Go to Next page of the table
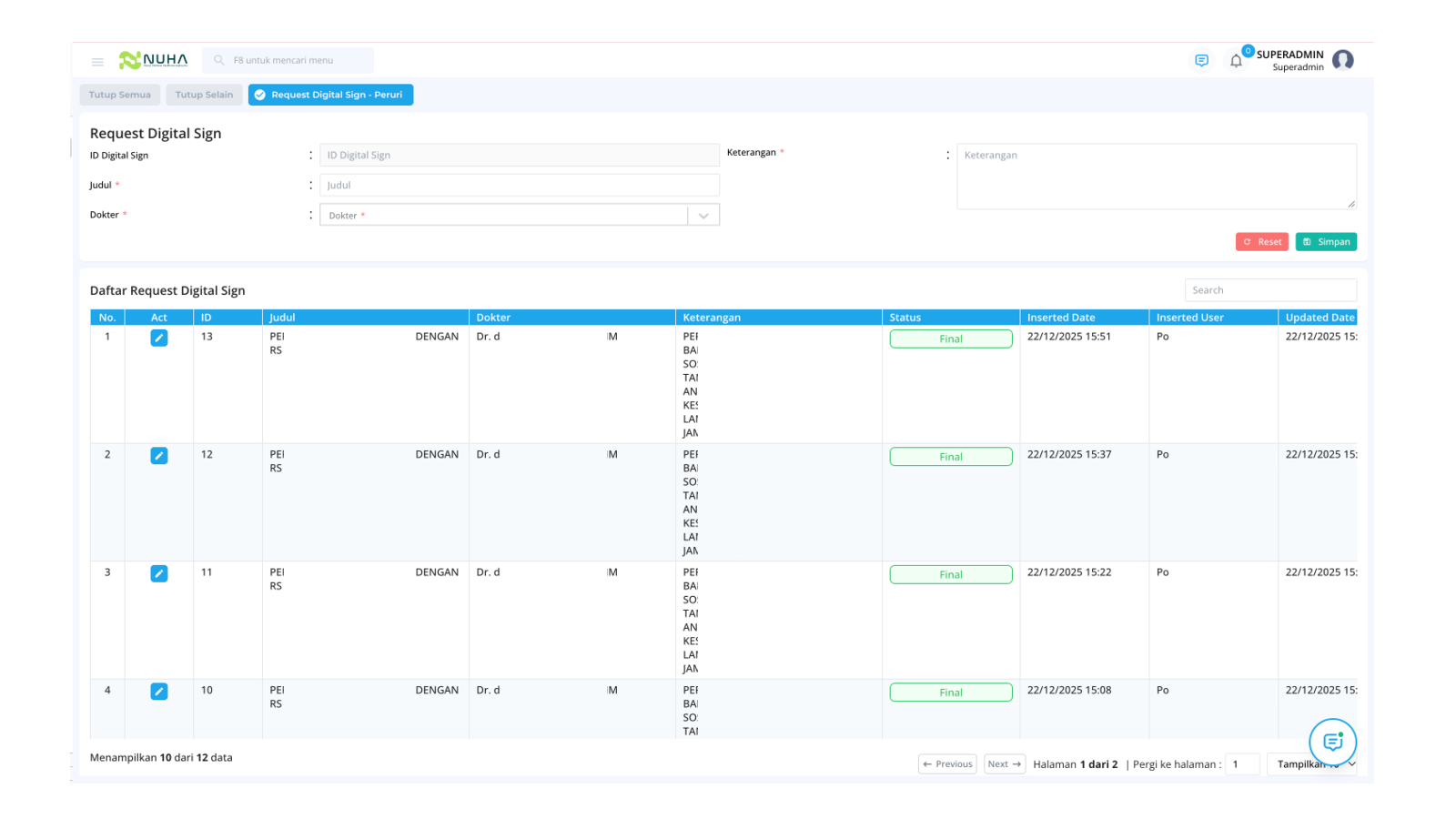 [x=1005, y=764]
